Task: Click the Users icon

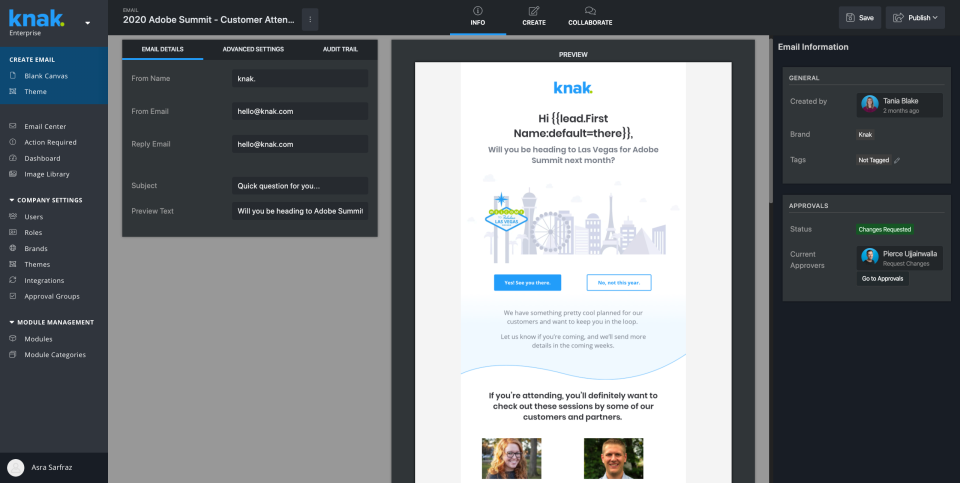Action: pyautogui.click(x=13, y=217)
